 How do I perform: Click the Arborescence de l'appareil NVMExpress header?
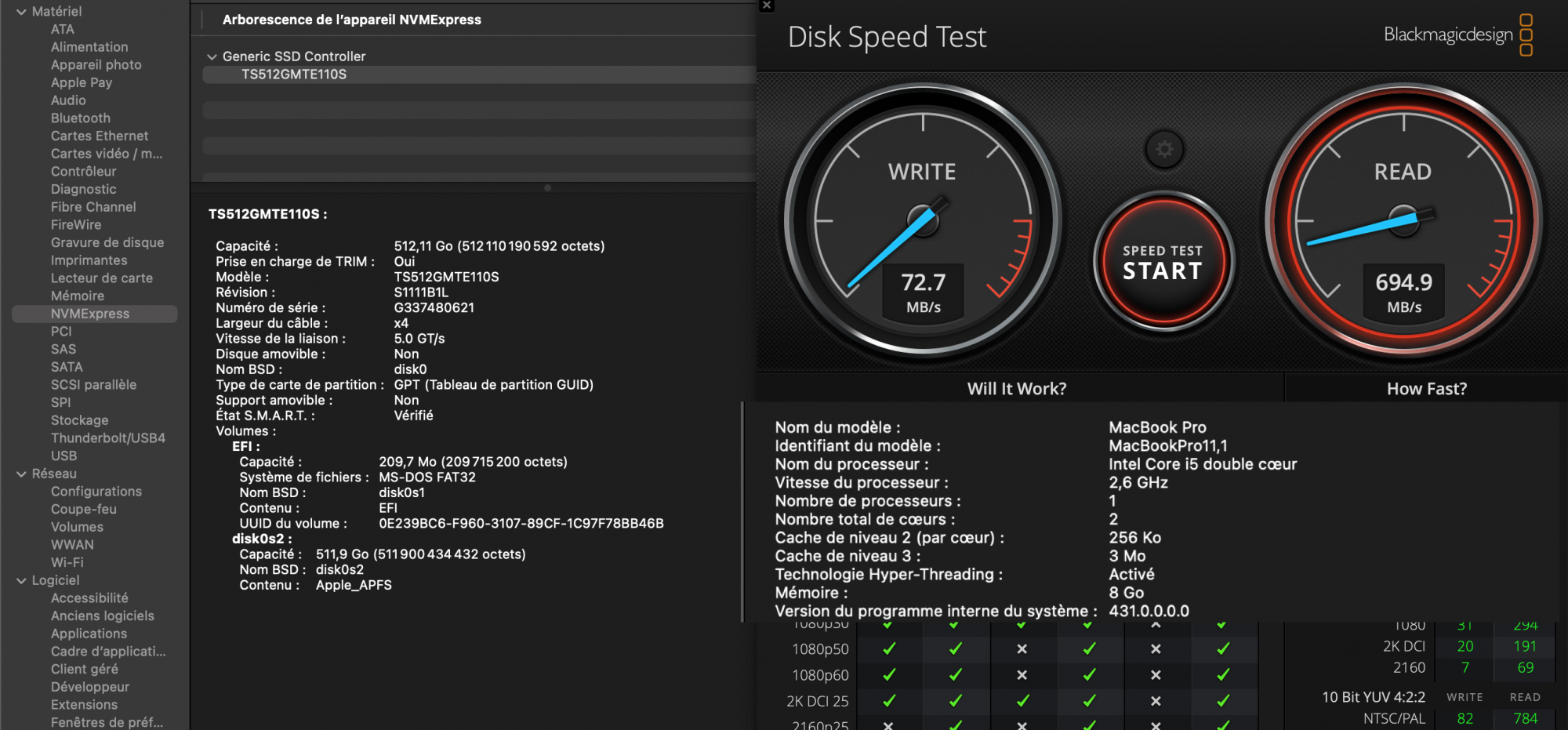352,20
